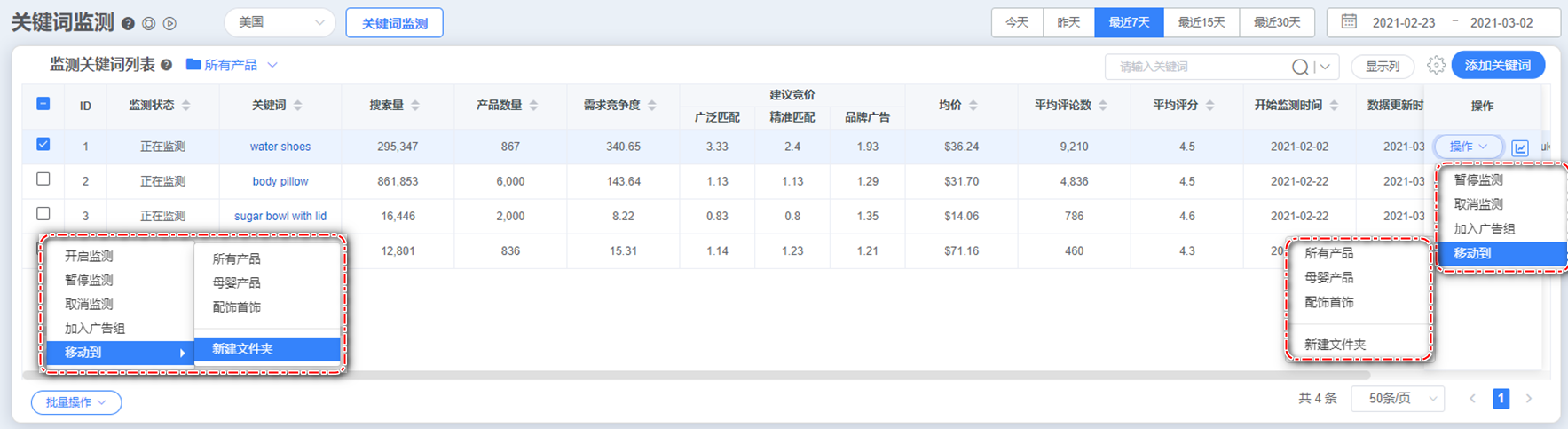Screen dimensions: 1568x429
Task: Uncheck the water shoes row checkbox
Action: [43, 145]
